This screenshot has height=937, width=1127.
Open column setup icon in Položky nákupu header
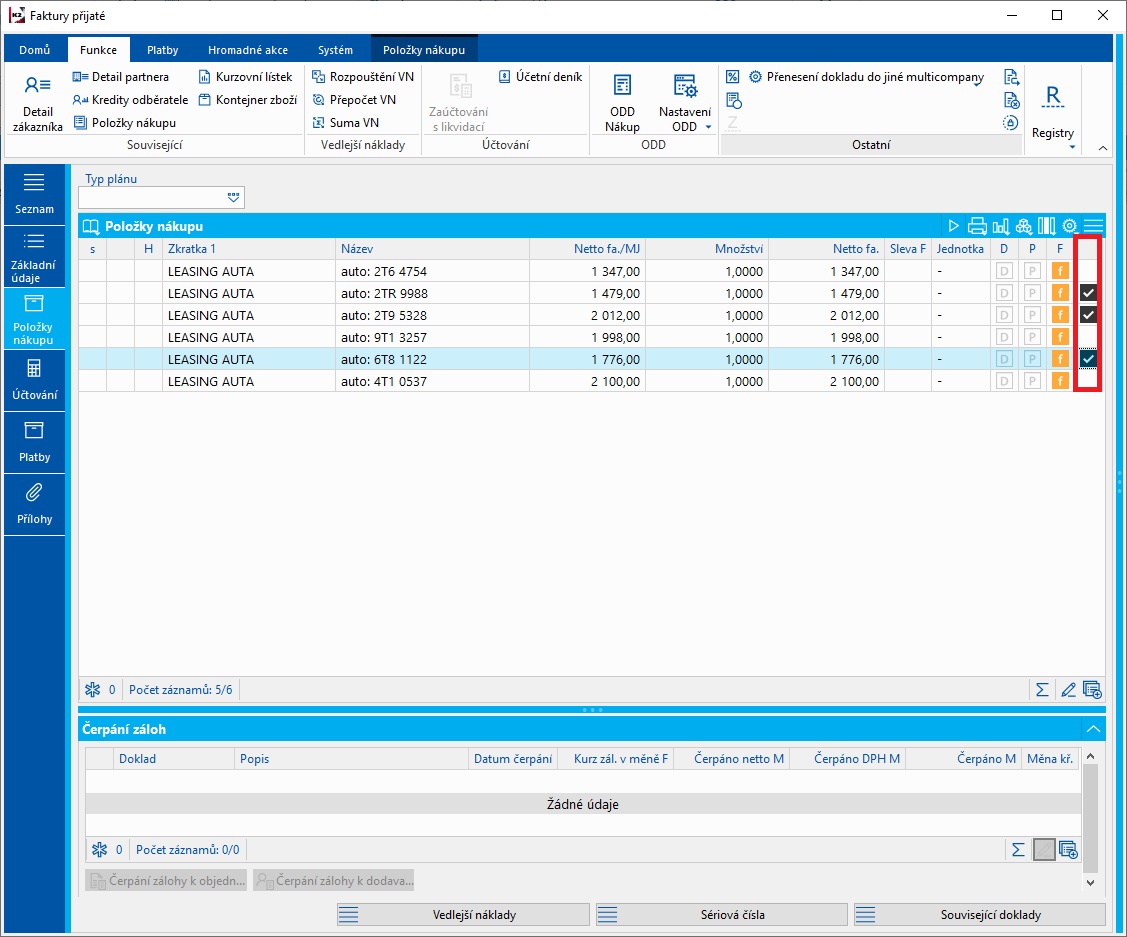[x=1046, y=226]
